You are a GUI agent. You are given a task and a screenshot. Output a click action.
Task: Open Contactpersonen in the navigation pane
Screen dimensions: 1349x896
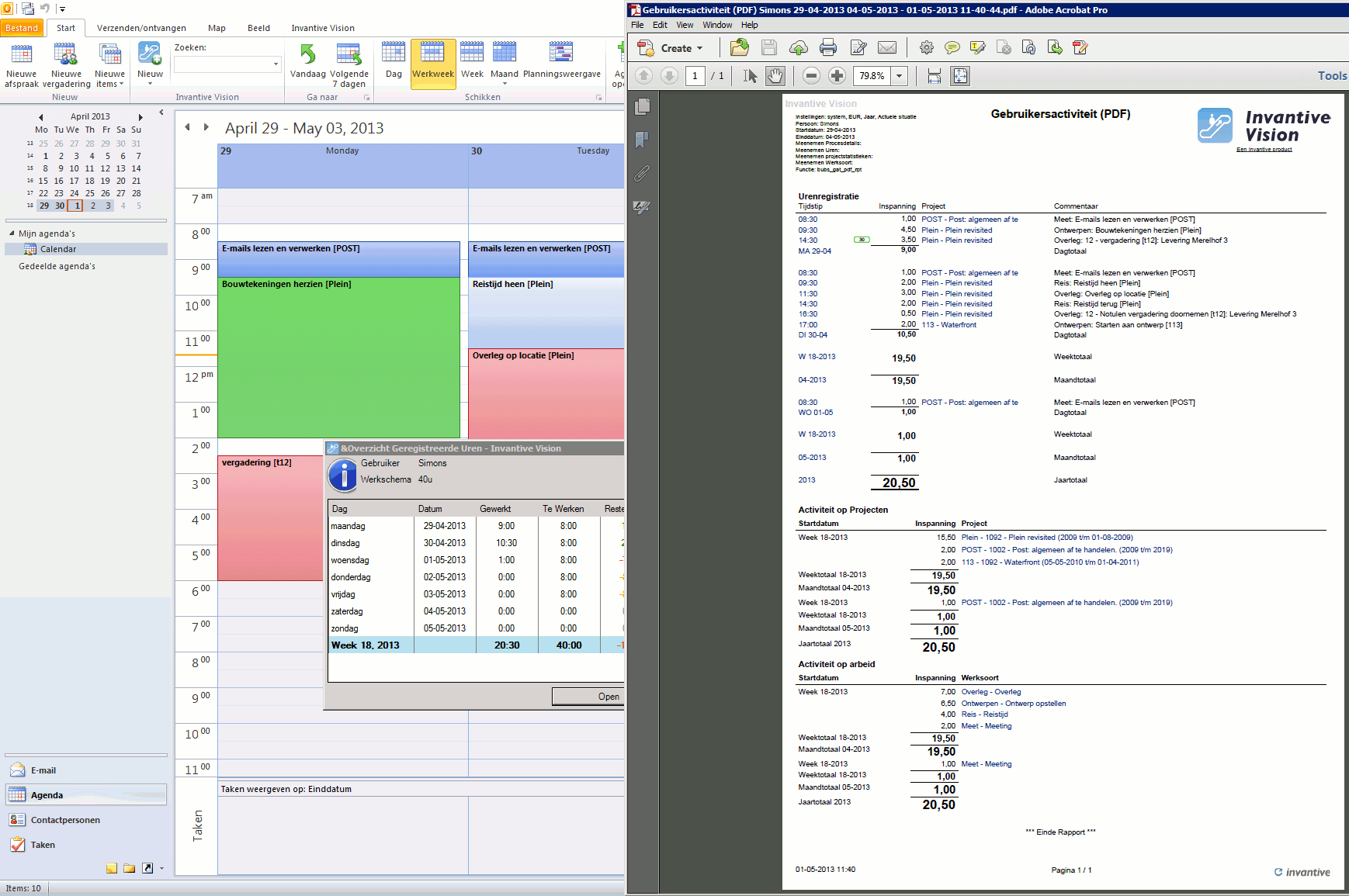[86, 820]
